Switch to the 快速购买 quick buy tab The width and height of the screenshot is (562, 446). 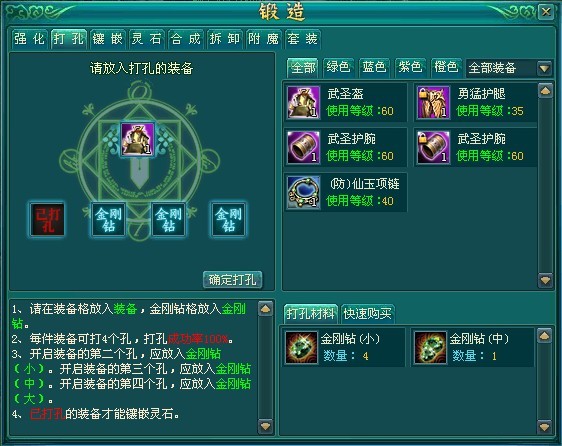(x=367, y=314)
